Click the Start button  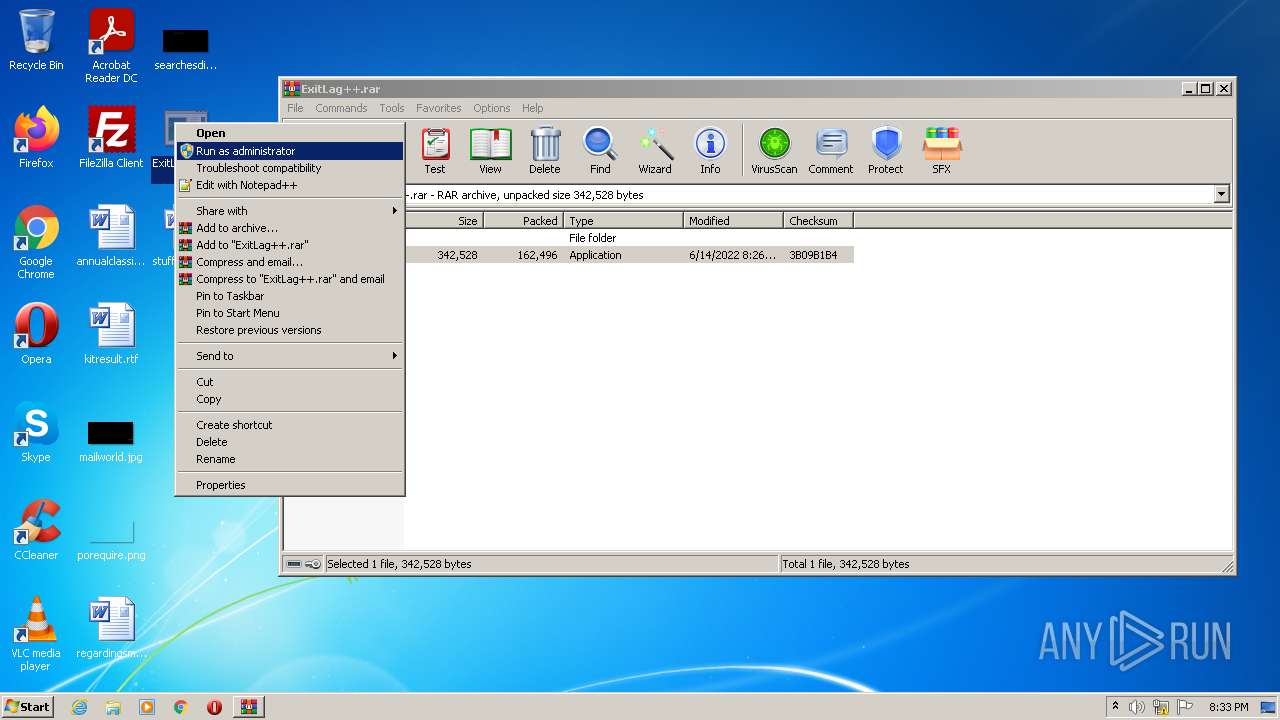click(28, 707)
